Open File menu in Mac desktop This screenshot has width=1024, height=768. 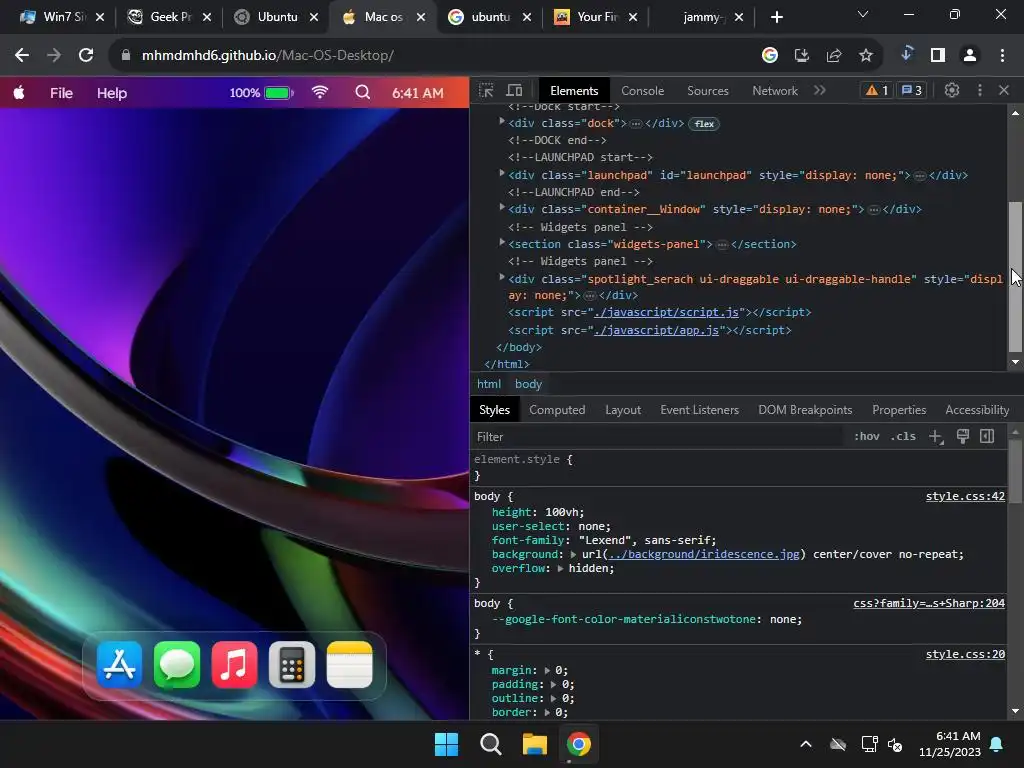61,93
